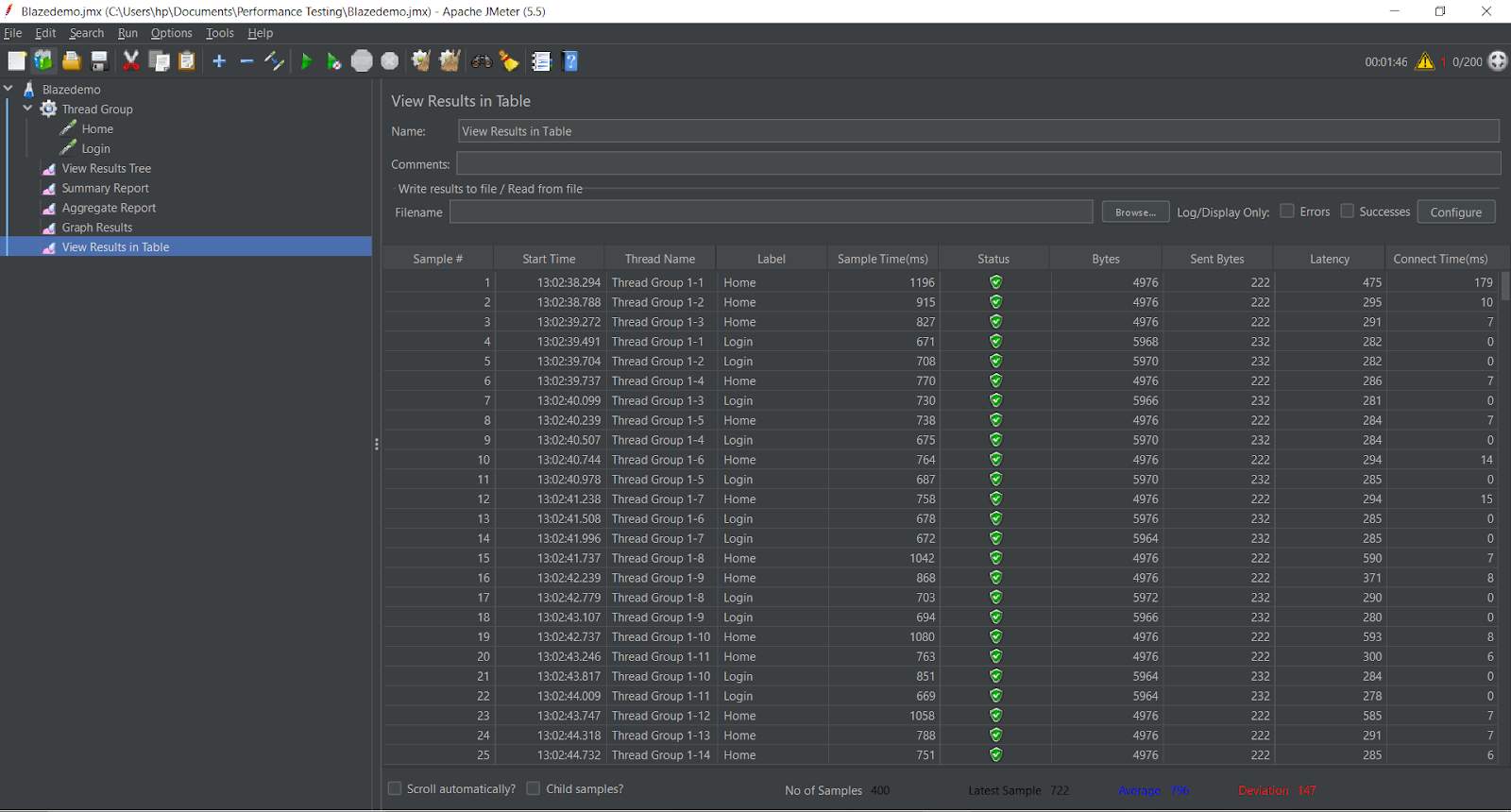Select Home sampler in tree
The image size is (1511, 812).
click(x=97, y=128)
